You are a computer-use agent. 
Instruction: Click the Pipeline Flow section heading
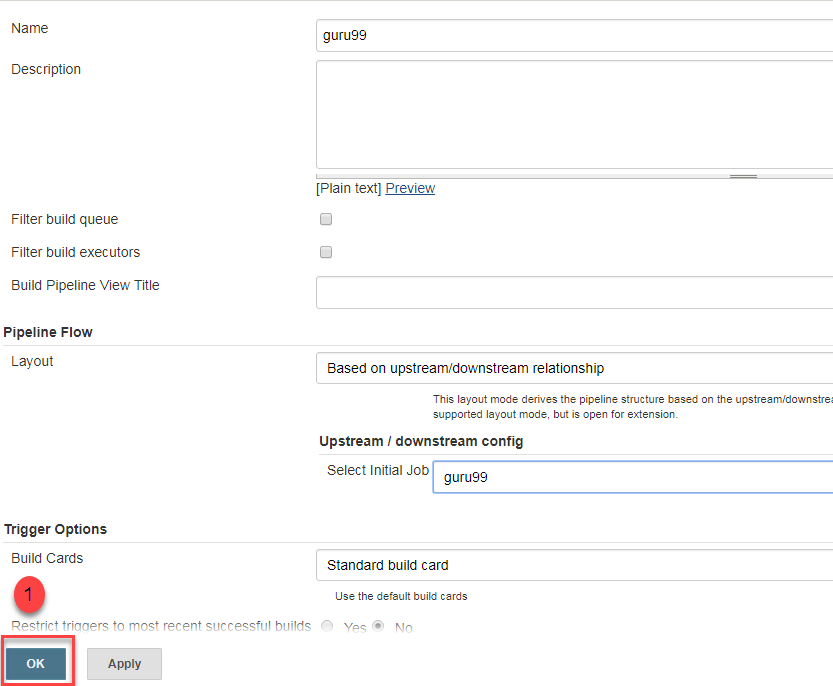point(55,331)
